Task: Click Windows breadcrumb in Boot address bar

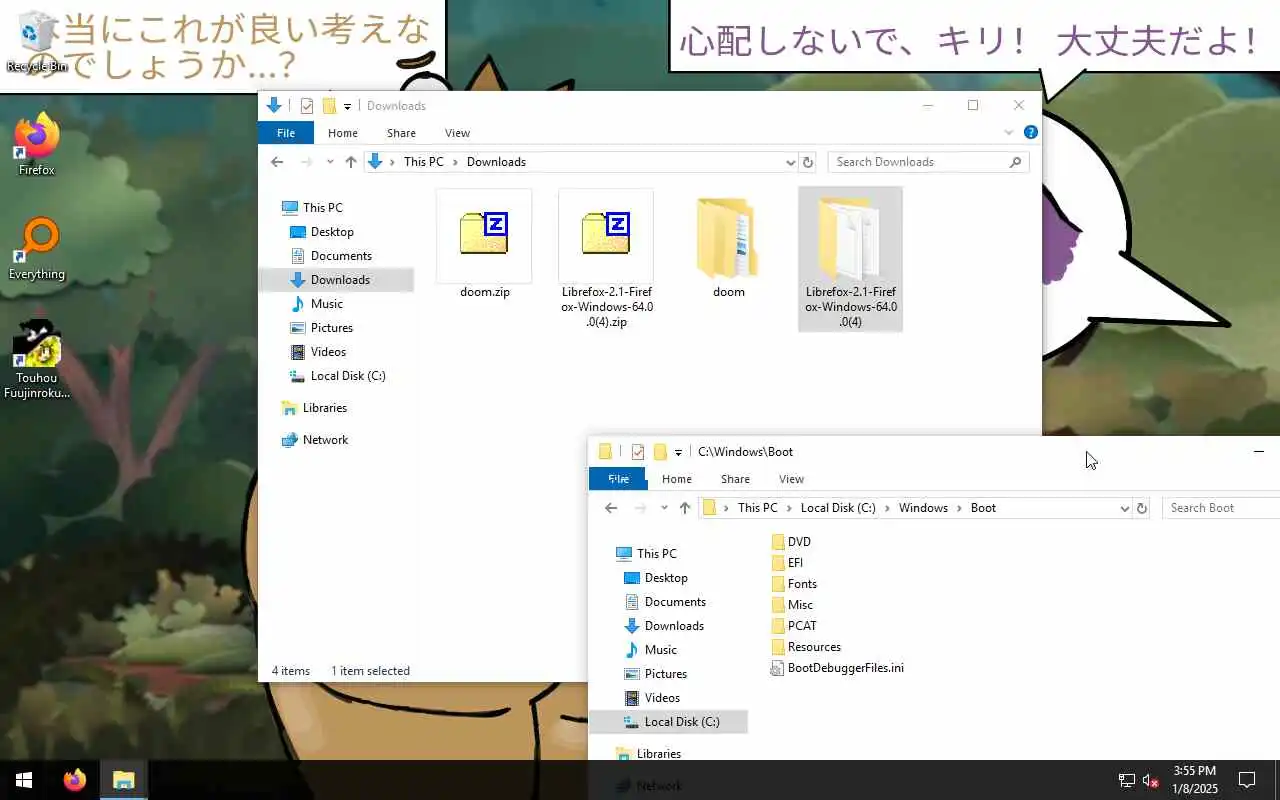Action: (x=923, y=508)
